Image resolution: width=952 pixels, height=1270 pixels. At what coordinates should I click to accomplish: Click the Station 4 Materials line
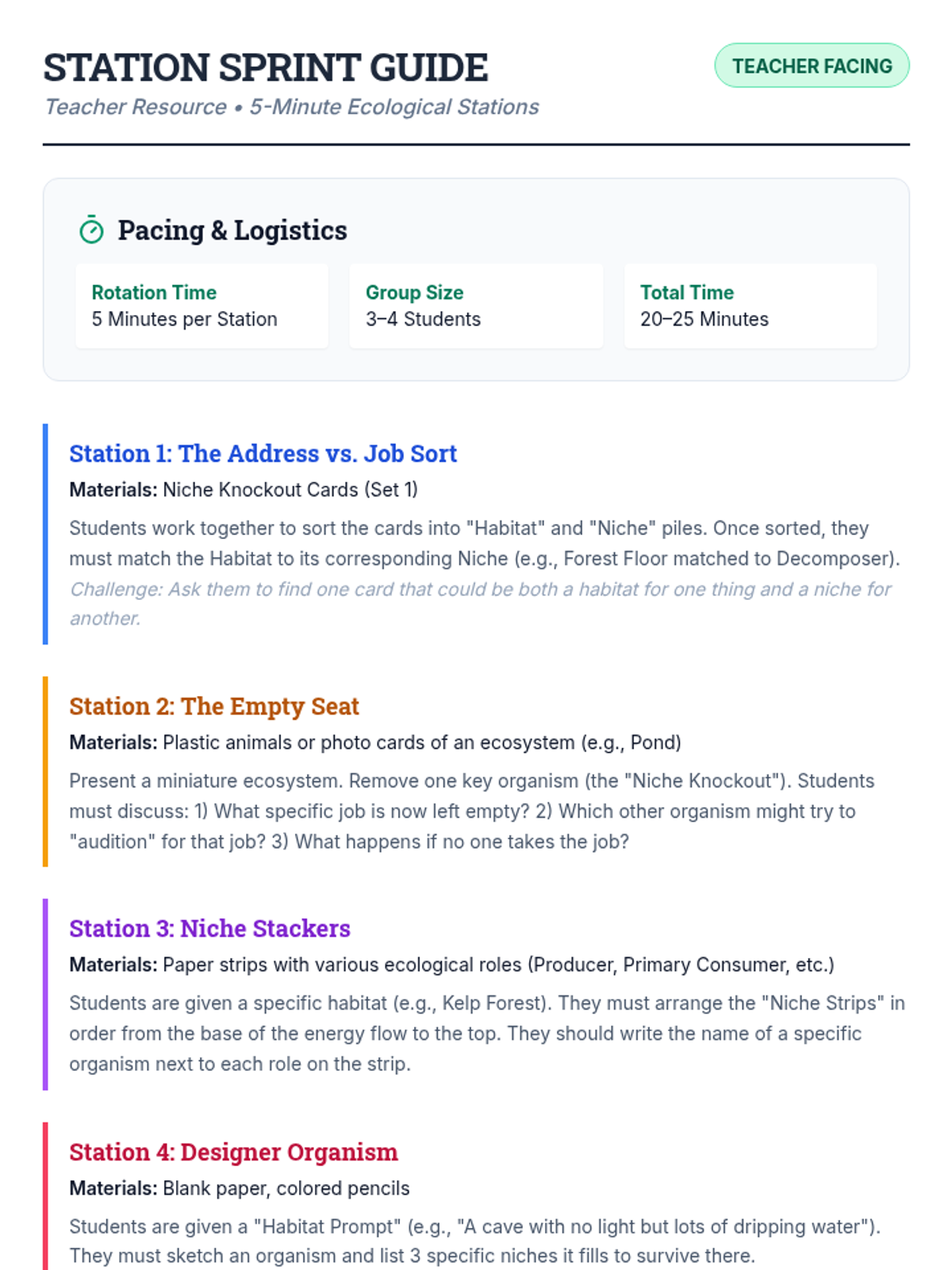click(x=239, y=1188)
